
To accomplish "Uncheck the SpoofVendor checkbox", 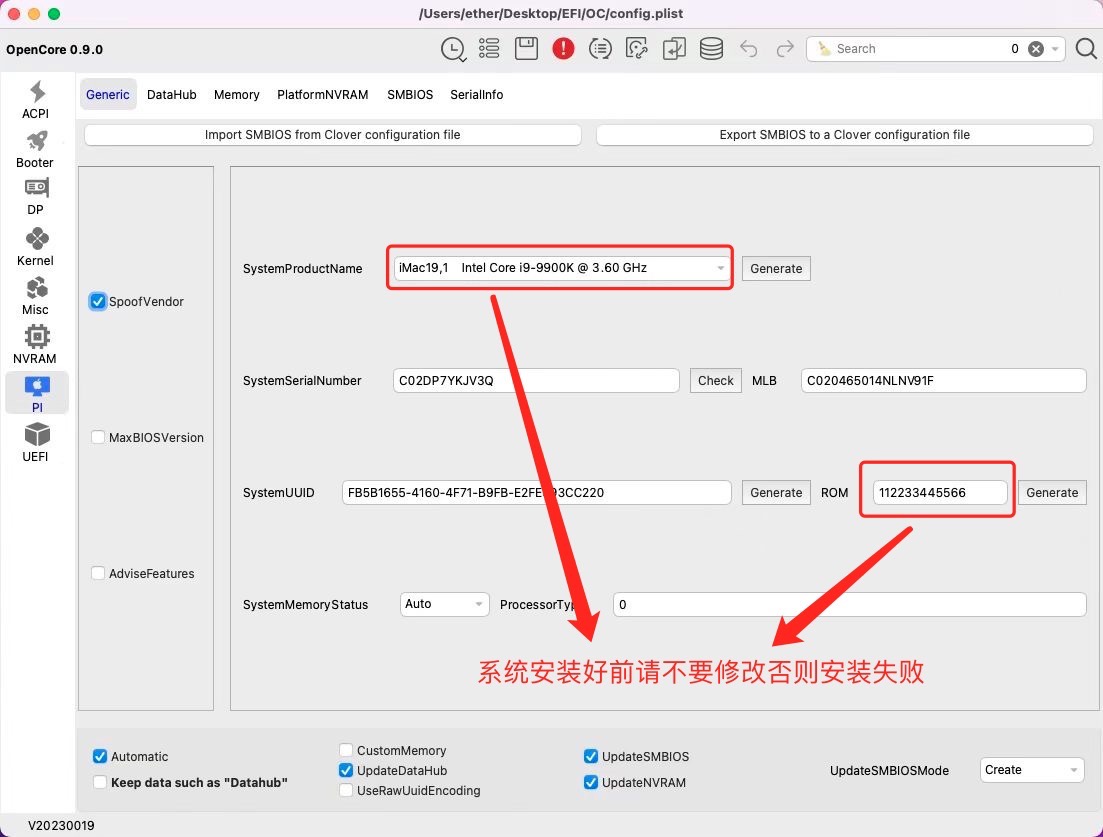I will point(98,302).
